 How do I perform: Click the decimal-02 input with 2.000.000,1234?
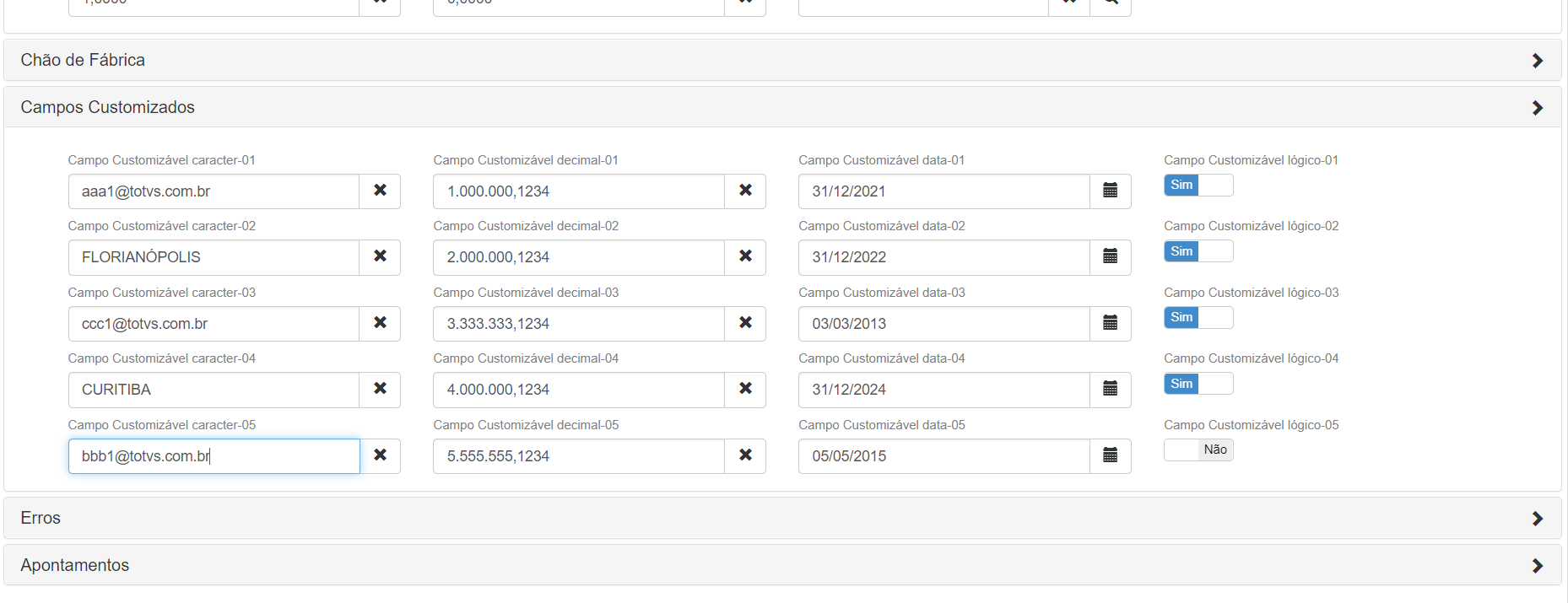point(578,257)
